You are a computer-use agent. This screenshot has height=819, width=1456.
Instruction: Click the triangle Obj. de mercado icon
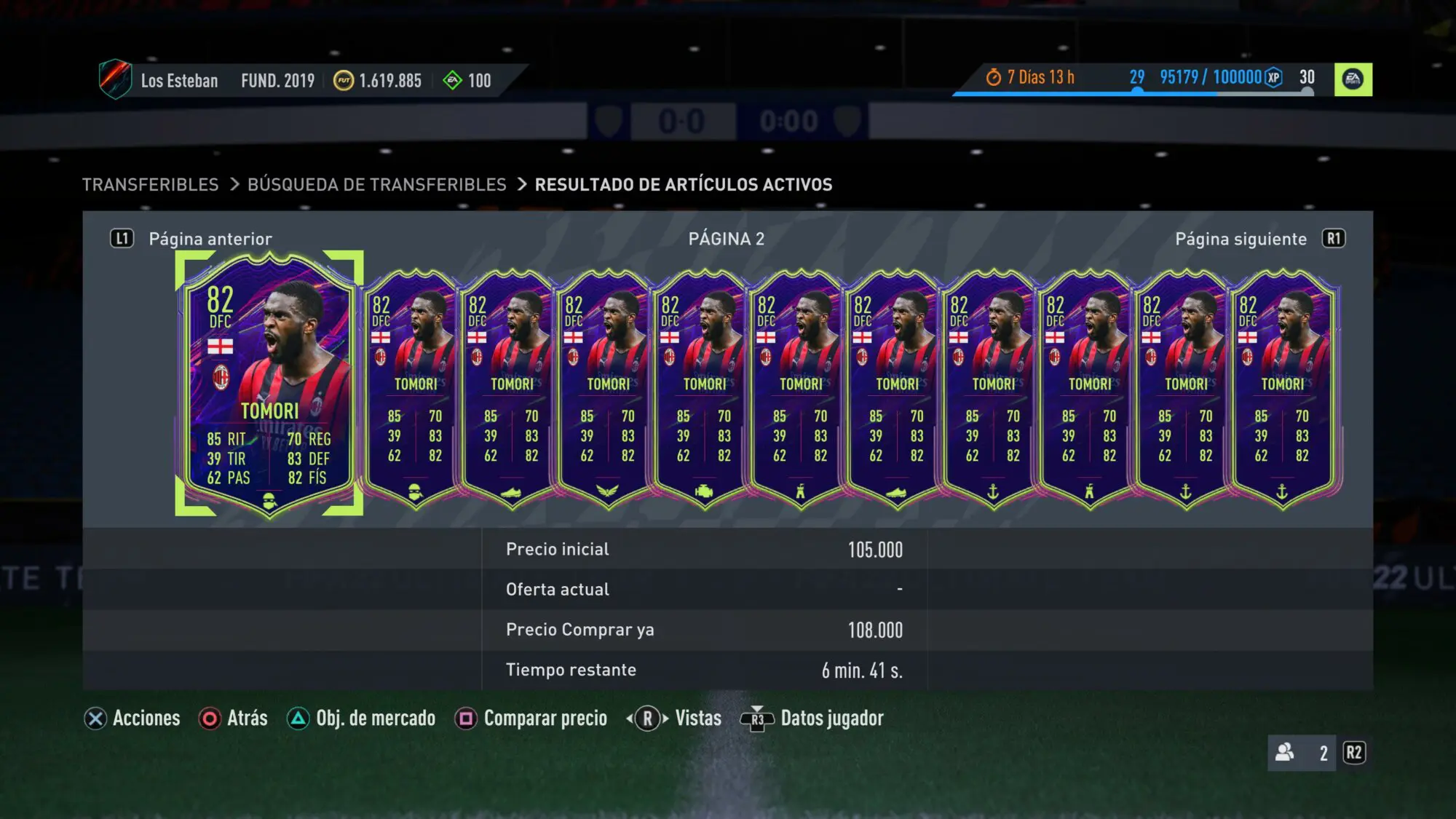click(298, 719)
